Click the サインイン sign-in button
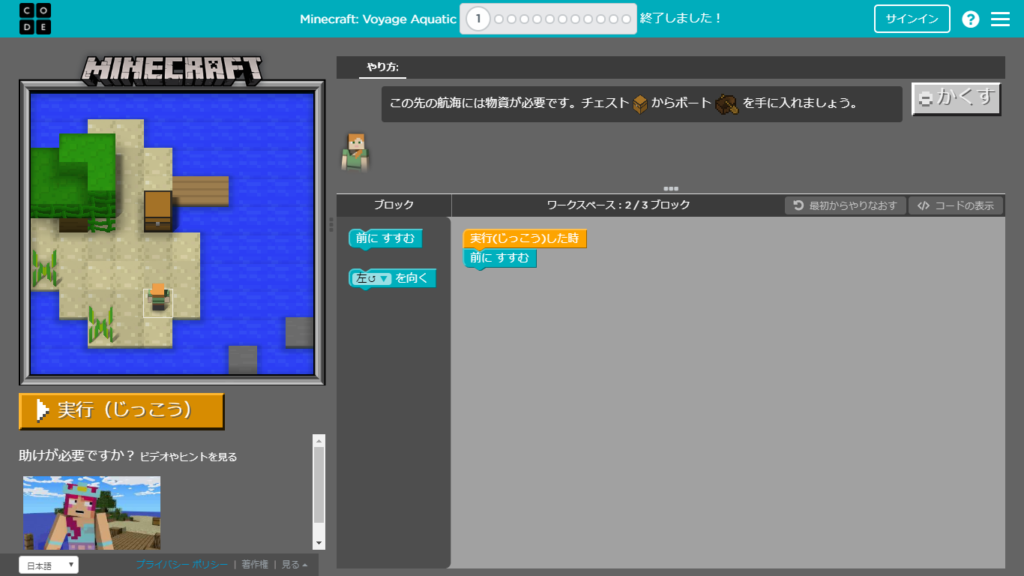This screenshot has height=576, width=1024. click(x=912, y=19)
